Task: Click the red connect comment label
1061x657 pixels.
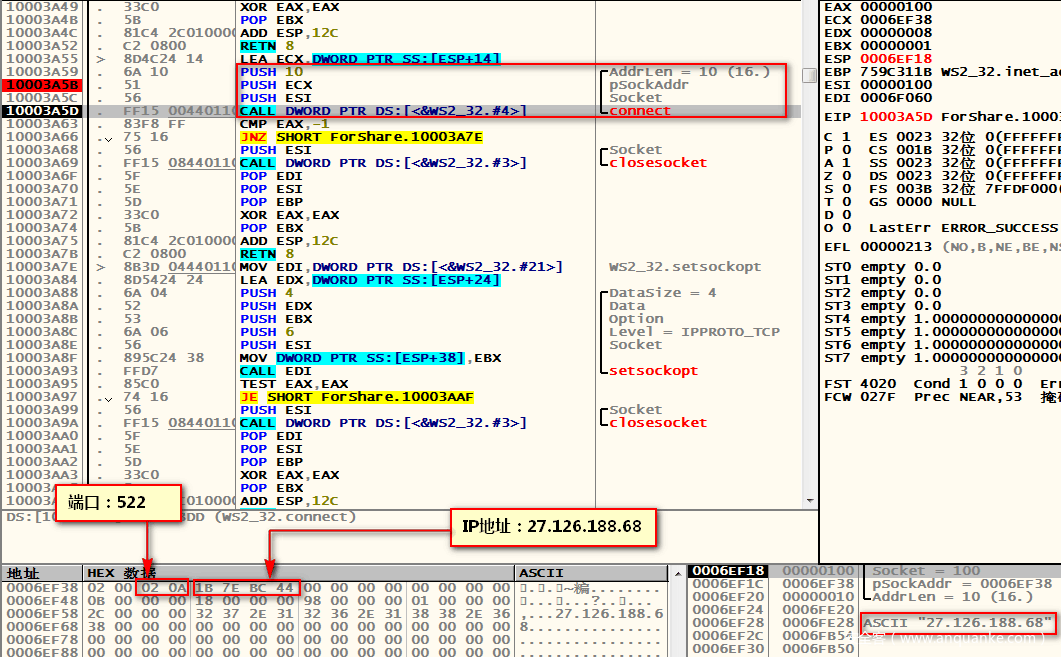Action: pyautogui.click(x=640, y=111)
